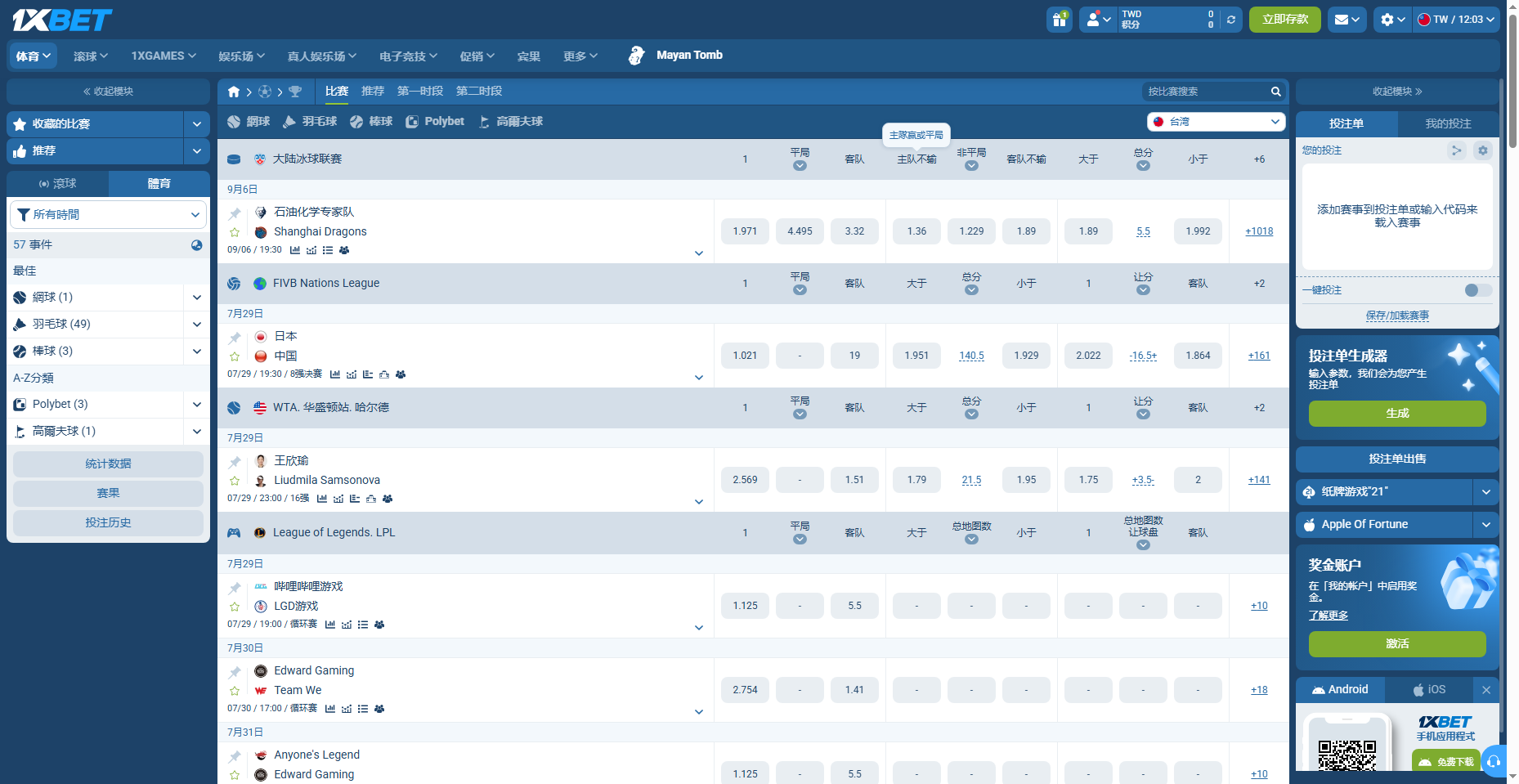Screen dimensions: 1519x784
Task: Expand the 纸牌游戏"21" panel
Action: (x=1485, y=492)
